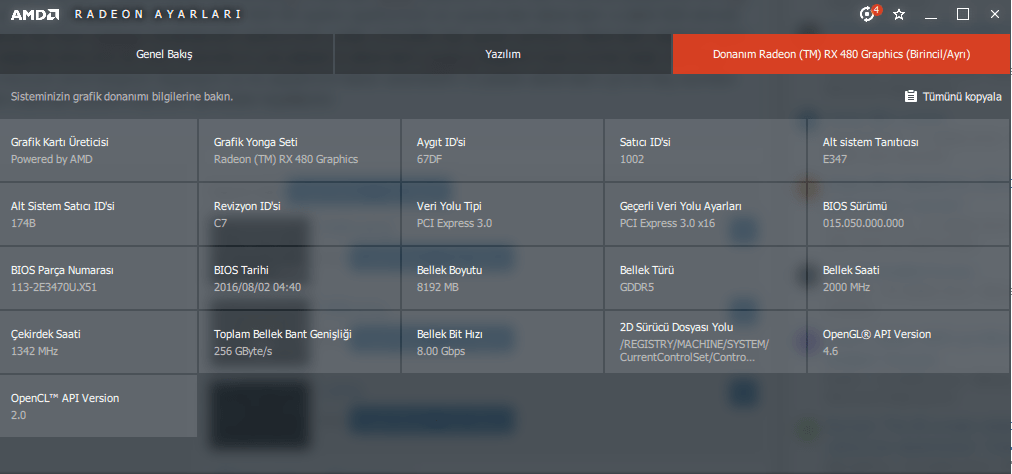
Task: Click the 2D Sürücü Dosyası Yolu registry path
Action: pos(694,351)
